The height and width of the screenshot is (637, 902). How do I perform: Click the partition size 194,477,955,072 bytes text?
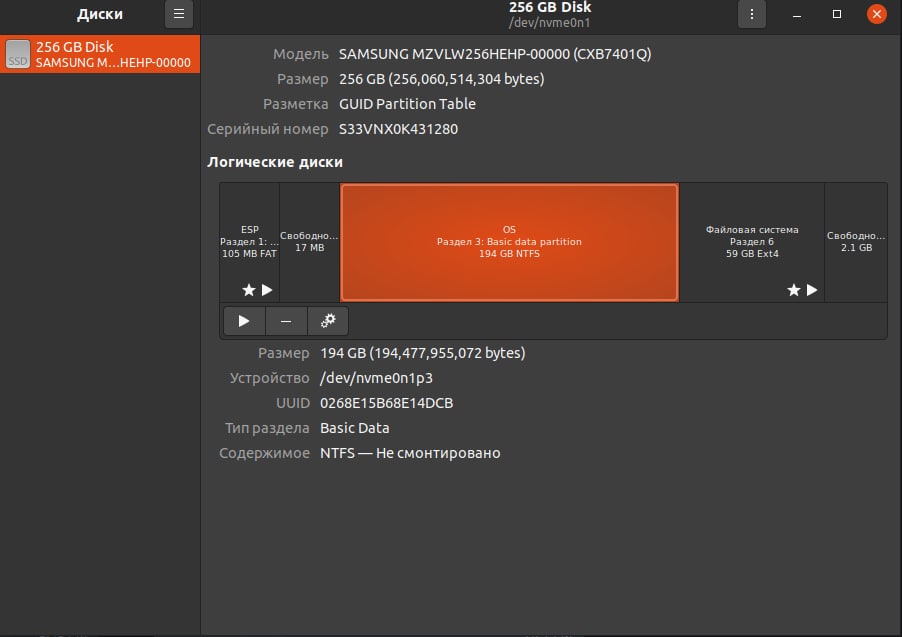tap(423, 353)
